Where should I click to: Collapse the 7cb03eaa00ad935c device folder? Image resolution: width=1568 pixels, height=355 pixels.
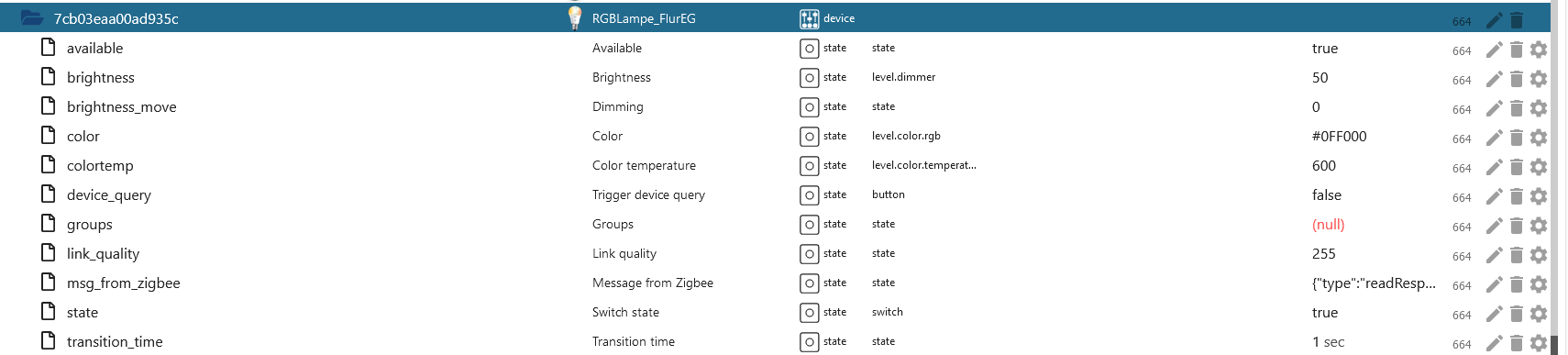coord(32,17)
